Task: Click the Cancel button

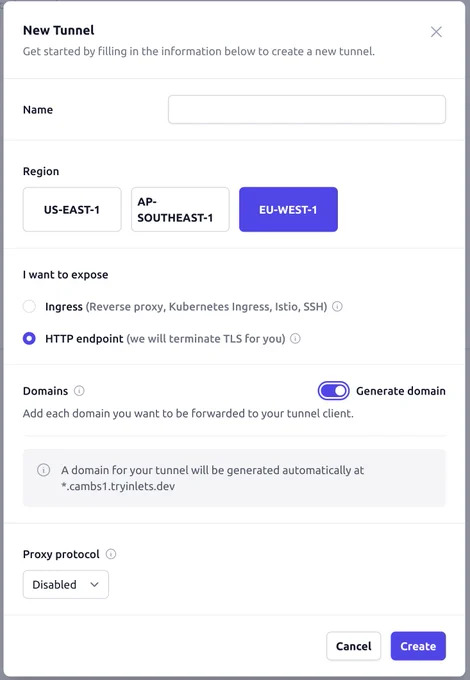Action: tap(353, 646)
